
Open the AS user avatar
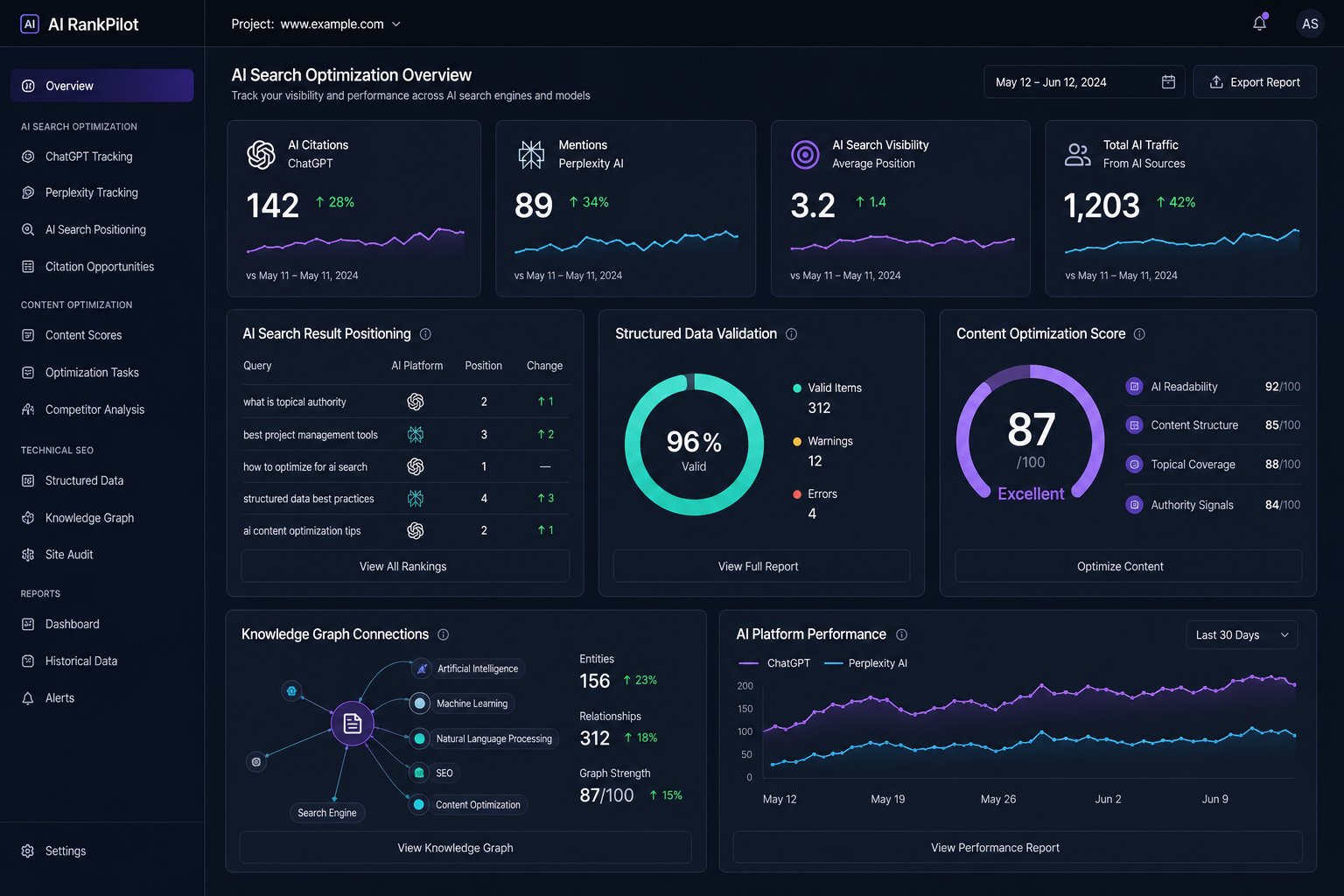1310,24
